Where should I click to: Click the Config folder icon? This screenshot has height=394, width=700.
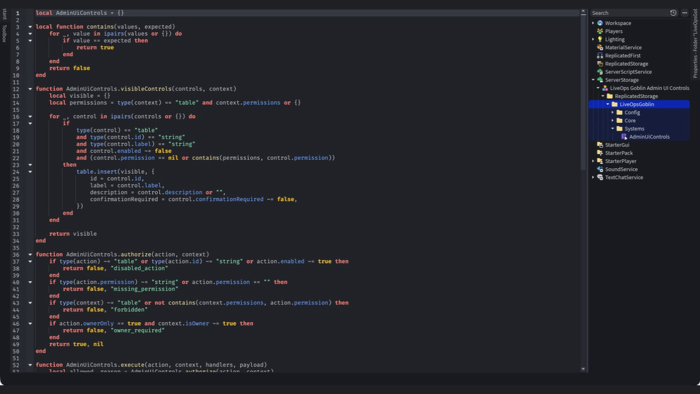pos(620,112)
